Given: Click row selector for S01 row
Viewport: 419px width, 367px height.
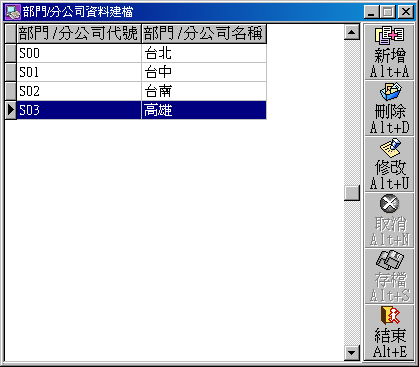Looking at the screenshot, I should click(11, 72).
